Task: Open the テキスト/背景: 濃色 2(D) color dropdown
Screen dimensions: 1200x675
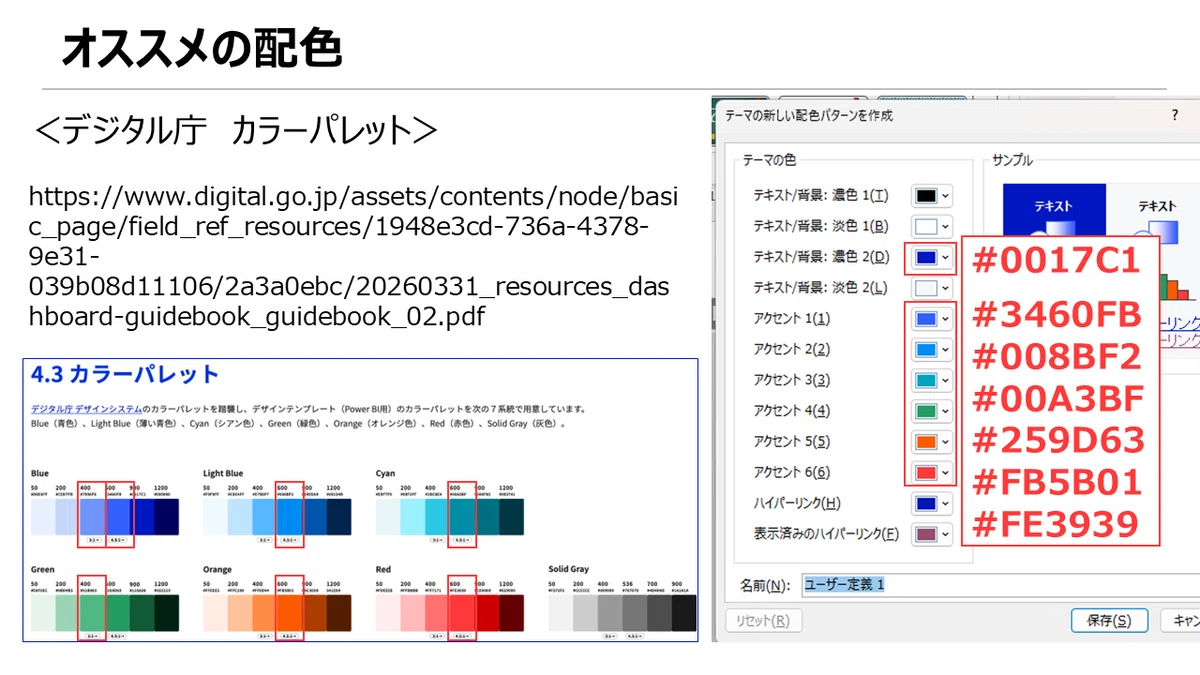Action: tap(932, 258)
